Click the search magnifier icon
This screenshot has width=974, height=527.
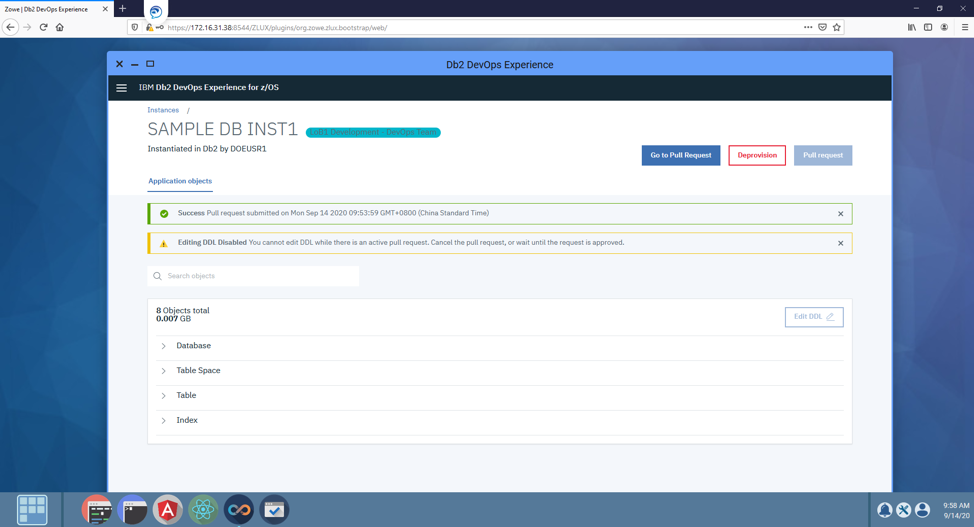coord(157,276)
